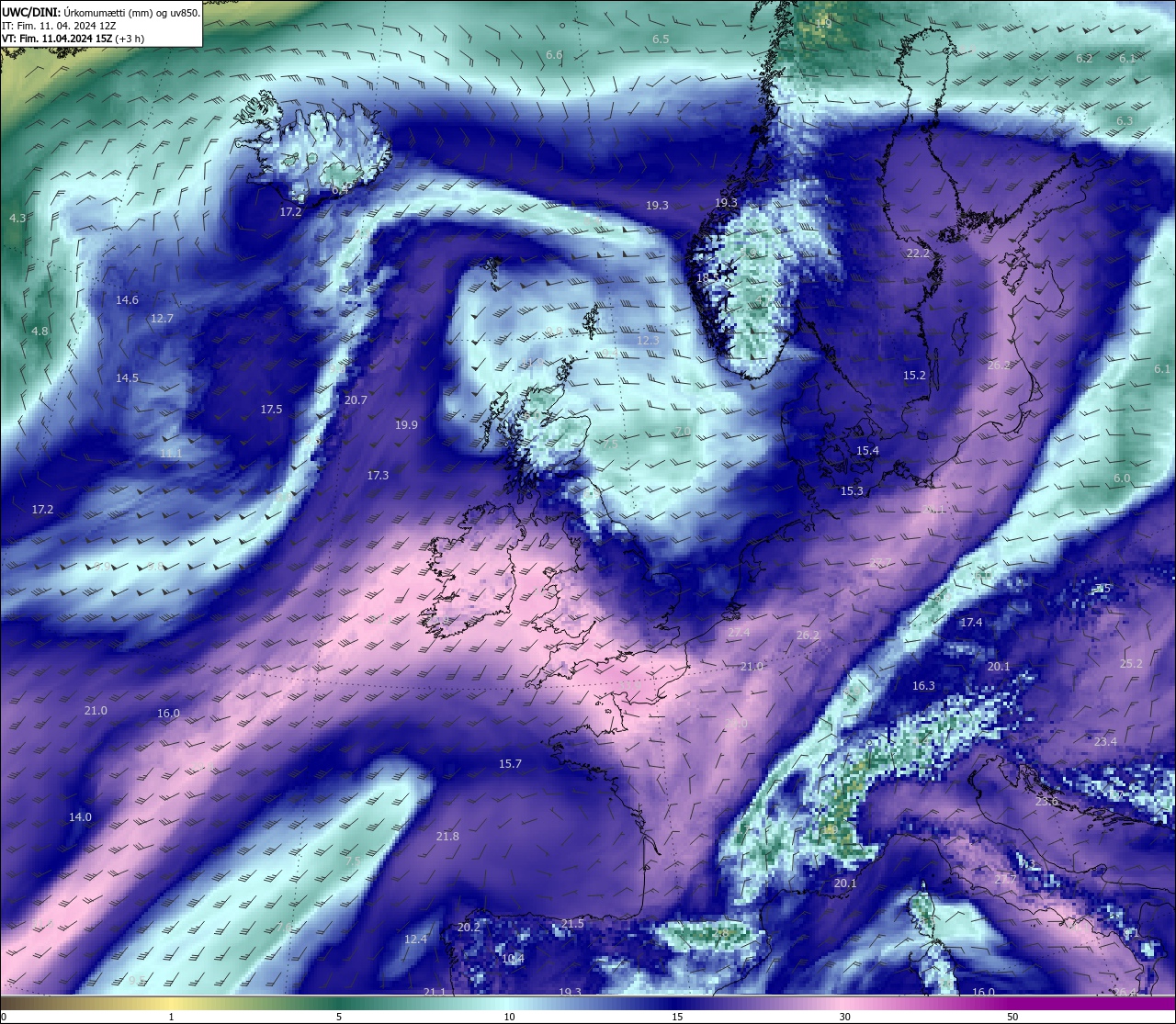Click the title line 'UWC/DINI: Úrkomumætti (mm) og uv850.'

[x=101, y=12]
